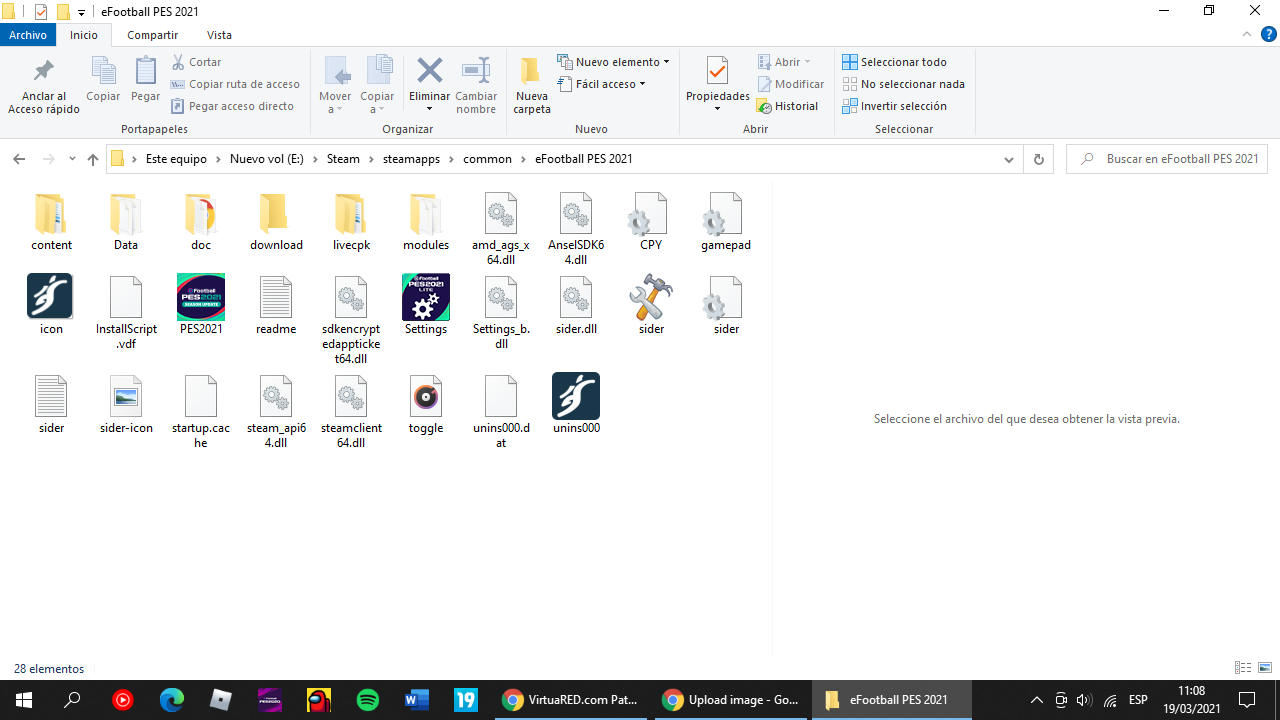Click Eliminar delete button in ribbon
Image resolution: width=1280 pixels, height=720 pixels.
430,84
